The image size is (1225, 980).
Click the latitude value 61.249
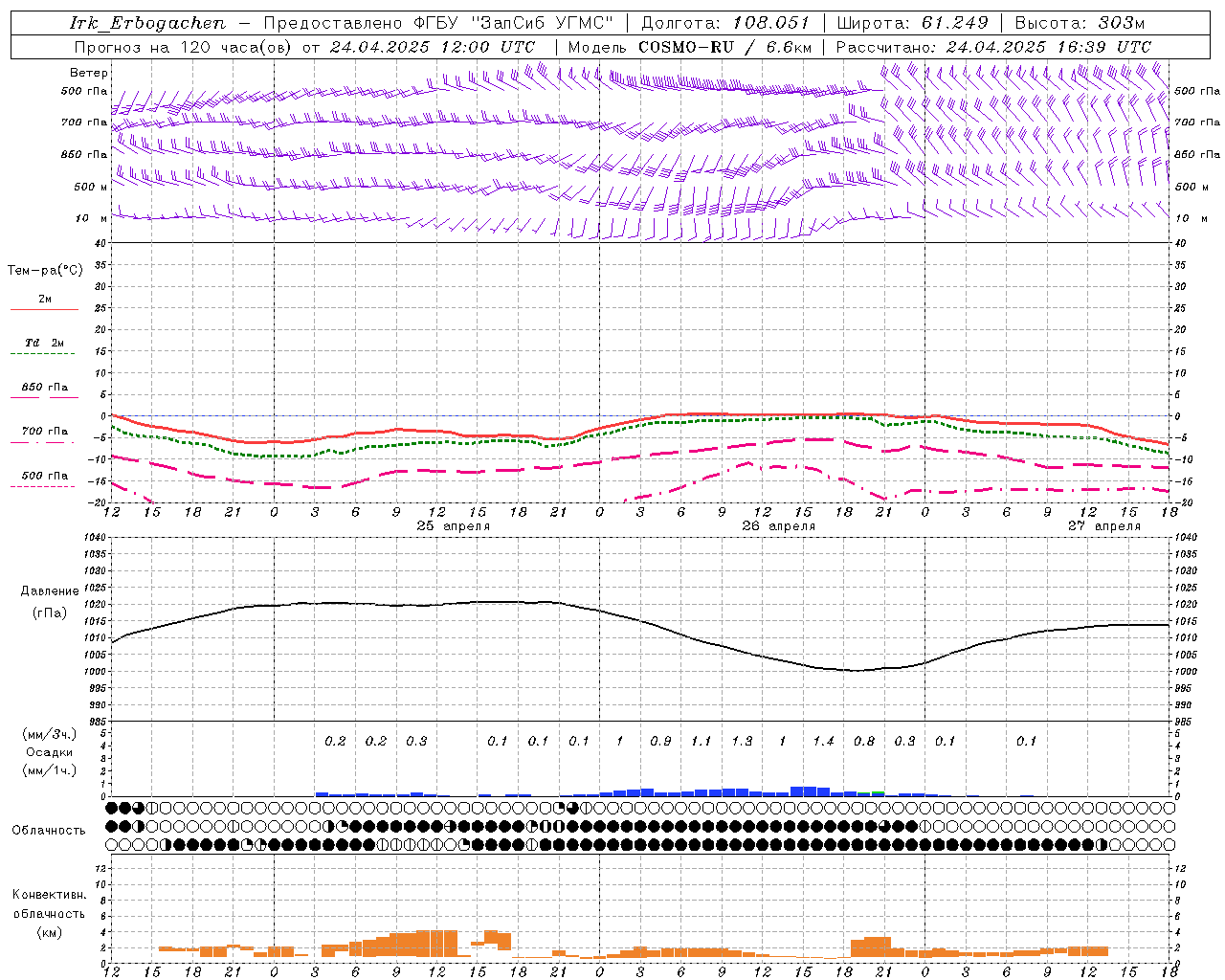click(955, 23)
